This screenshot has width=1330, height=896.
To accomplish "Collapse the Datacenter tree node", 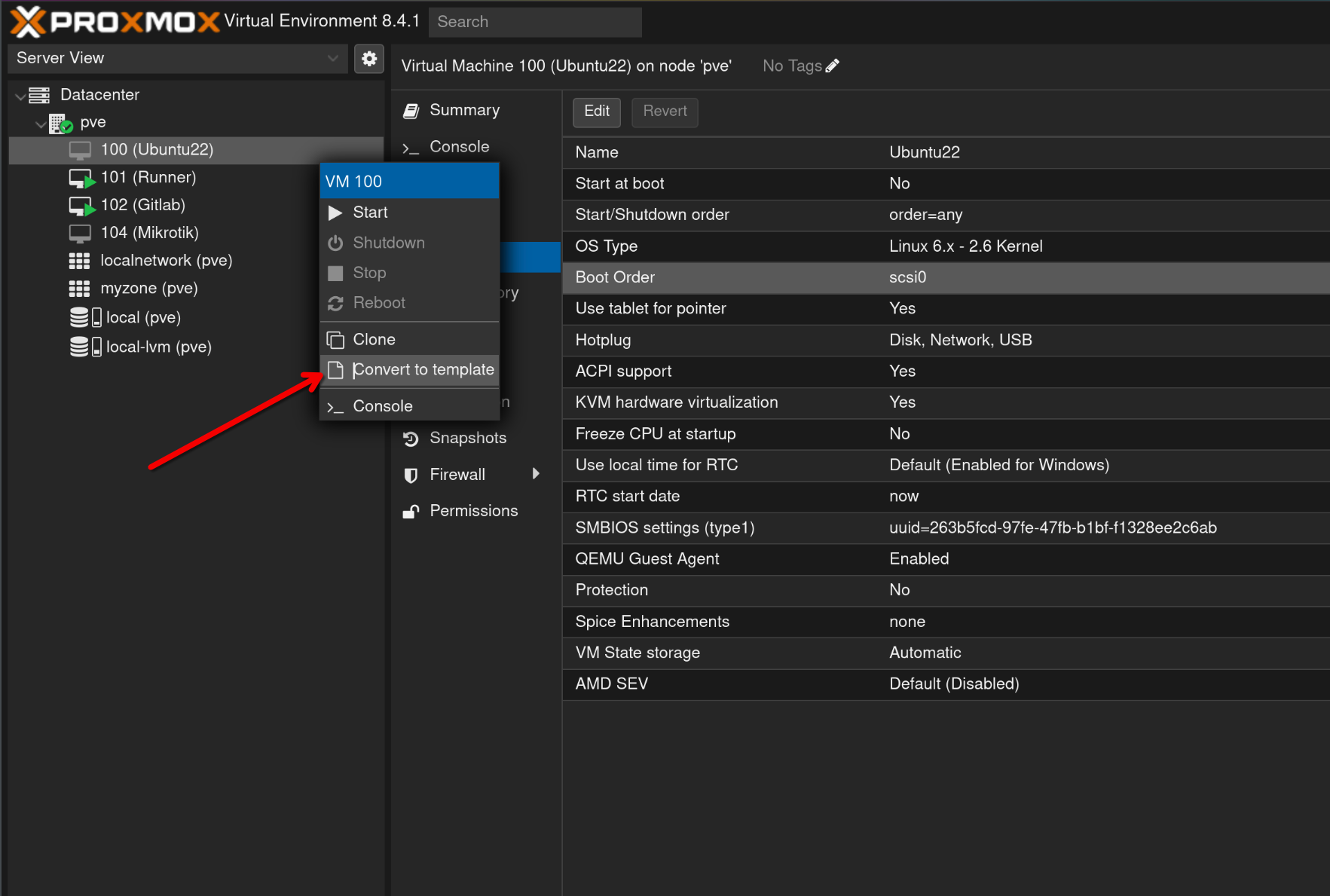I will click(20, 96).
